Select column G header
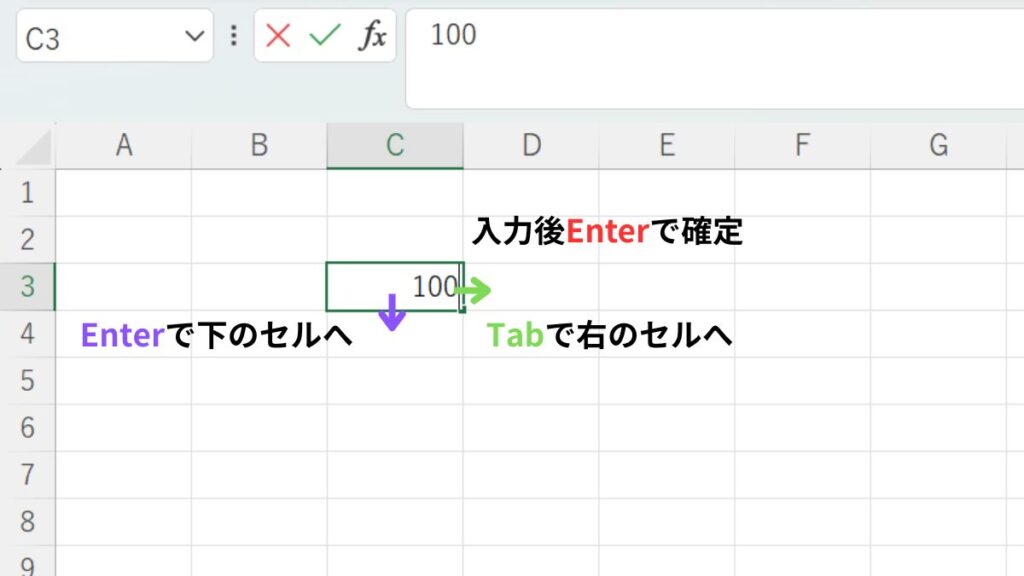 click(x=938, y=146)
